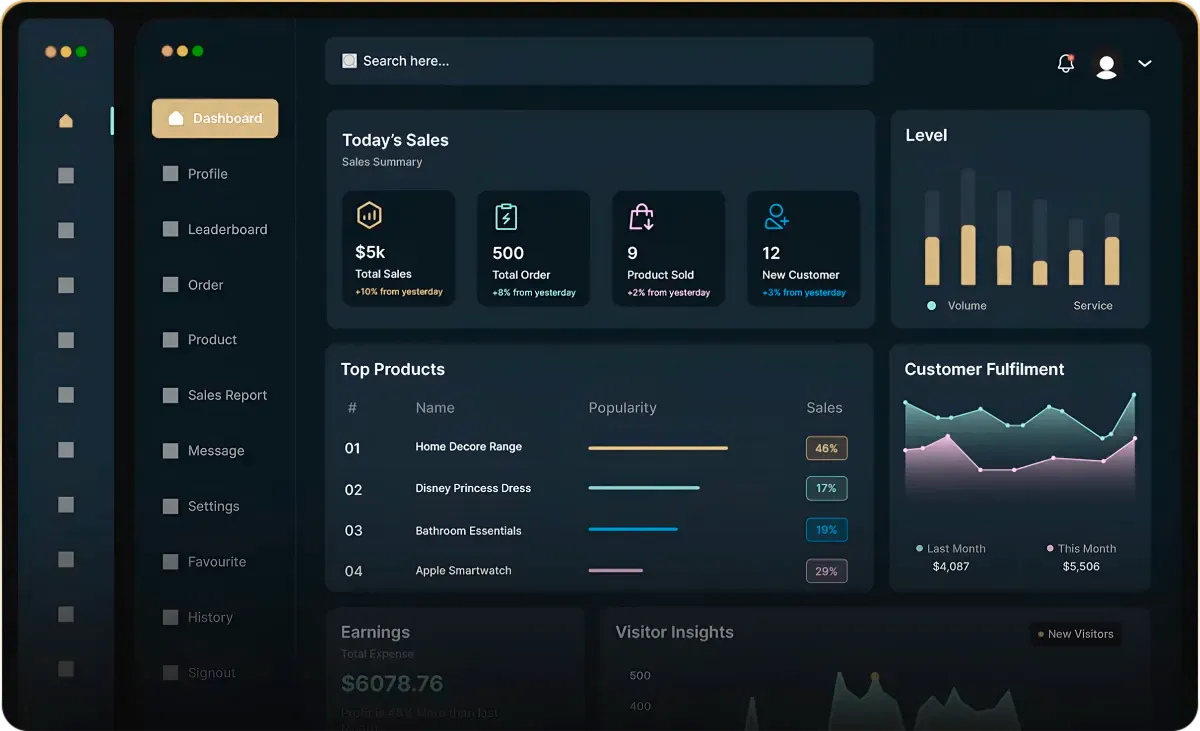Click the Favourite icon square
Viewport: 1200px width, 731px height.
170,562
